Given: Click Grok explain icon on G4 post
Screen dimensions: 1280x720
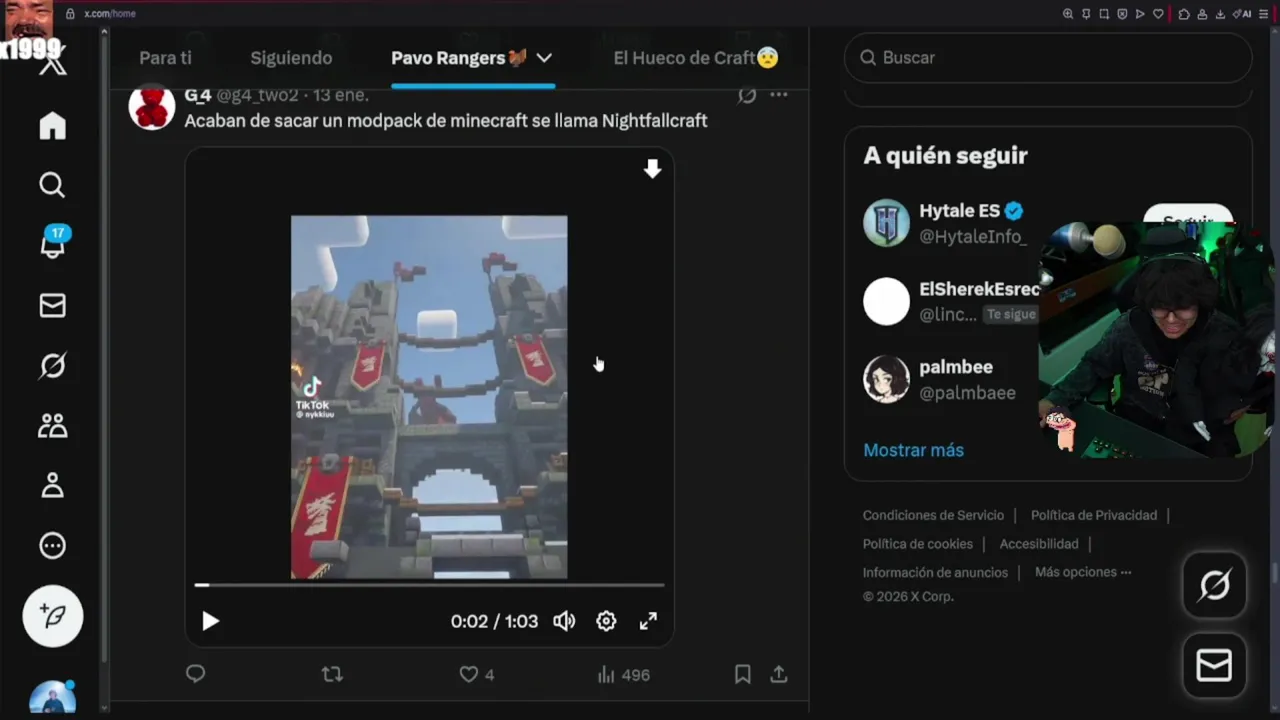Looking at the screenshot, I should click(746, 95).
